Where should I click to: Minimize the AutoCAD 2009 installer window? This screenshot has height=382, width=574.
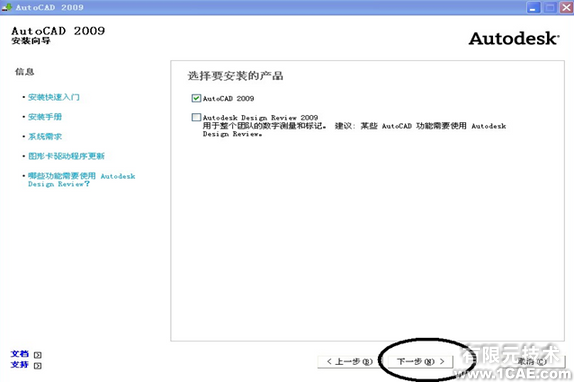coord(533,7)
